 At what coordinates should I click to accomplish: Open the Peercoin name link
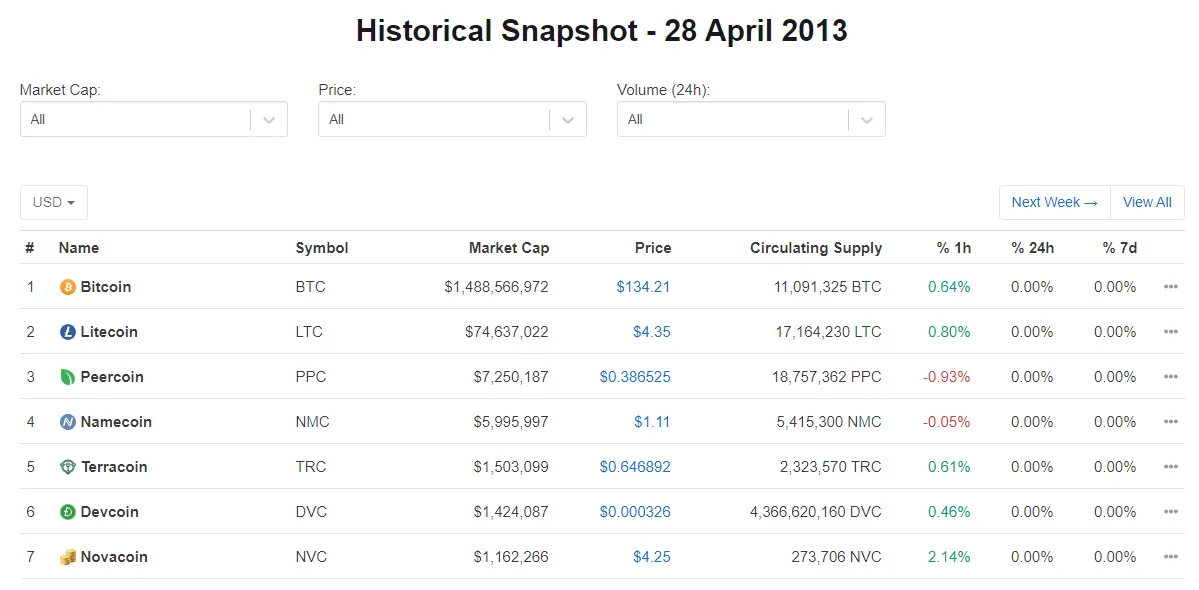pyautogui.click(x=112, y=377)
